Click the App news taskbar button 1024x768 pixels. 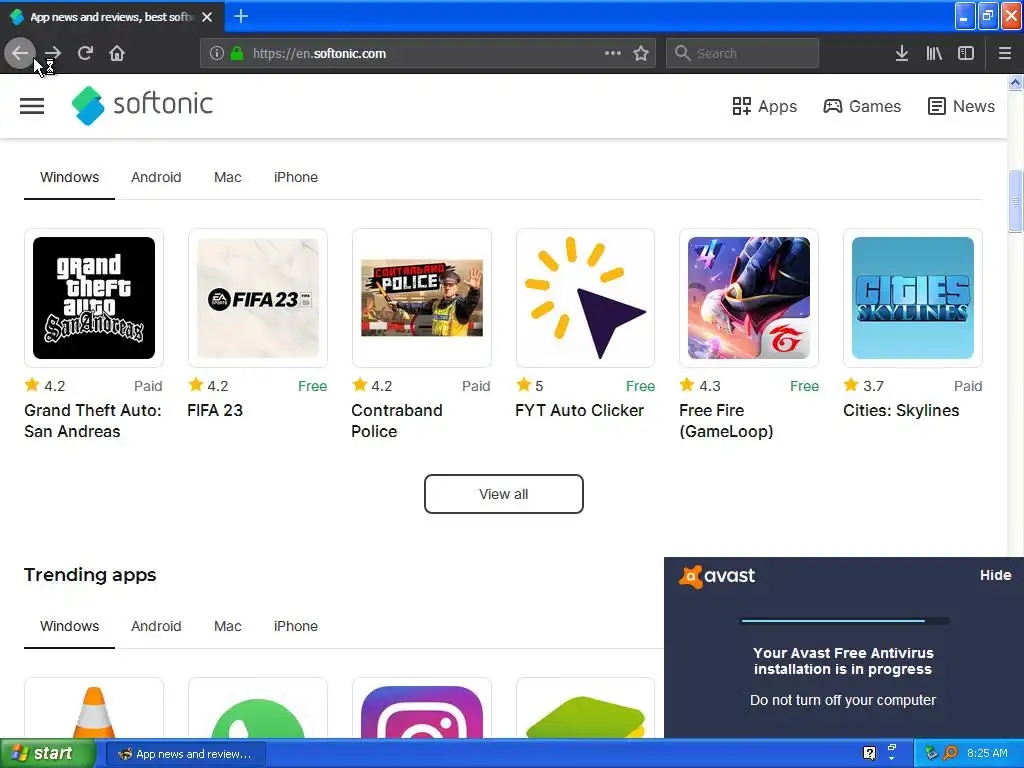click(185, 754)
